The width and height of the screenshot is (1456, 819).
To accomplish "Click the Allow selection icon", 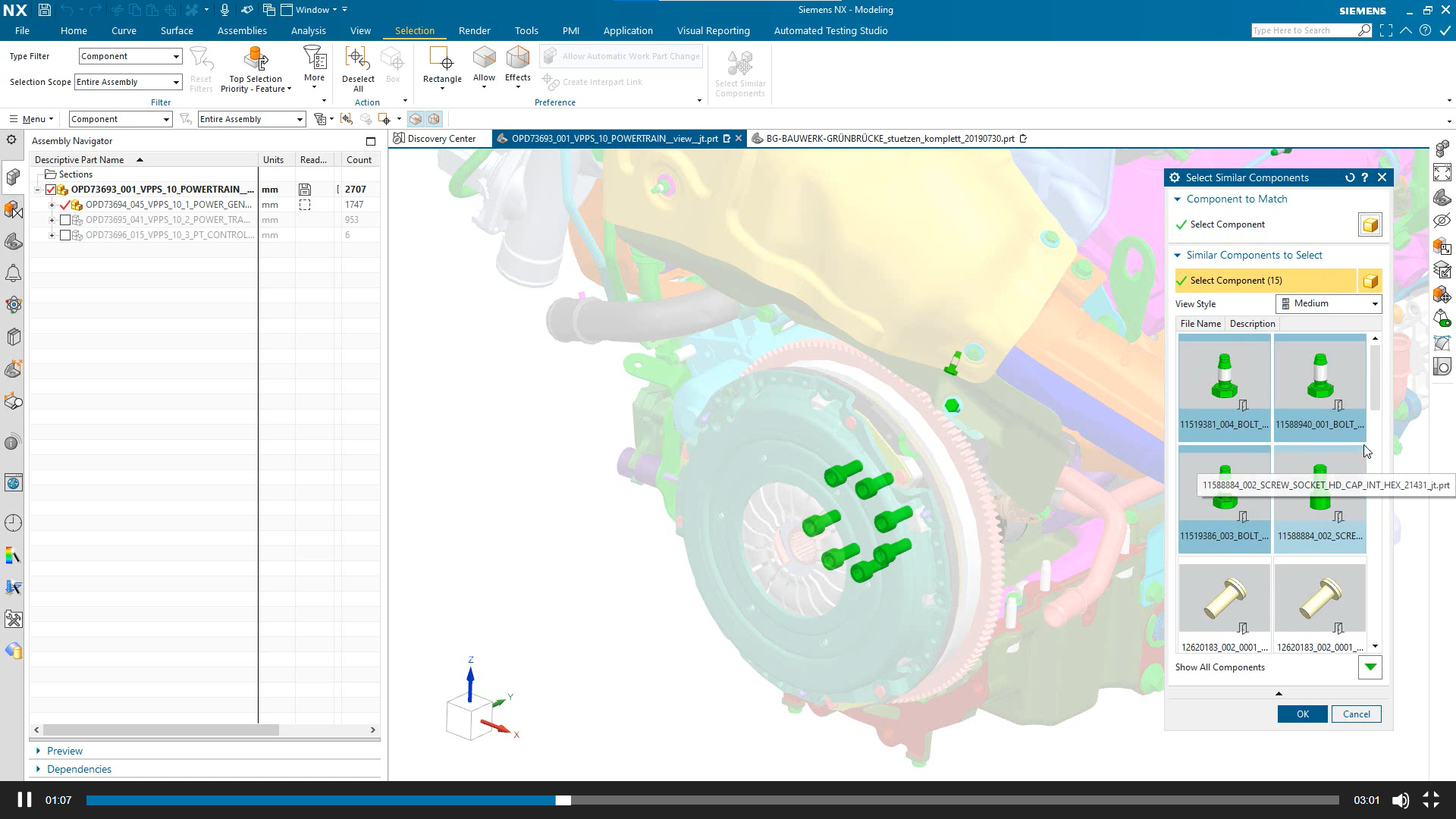I will 484,58.
